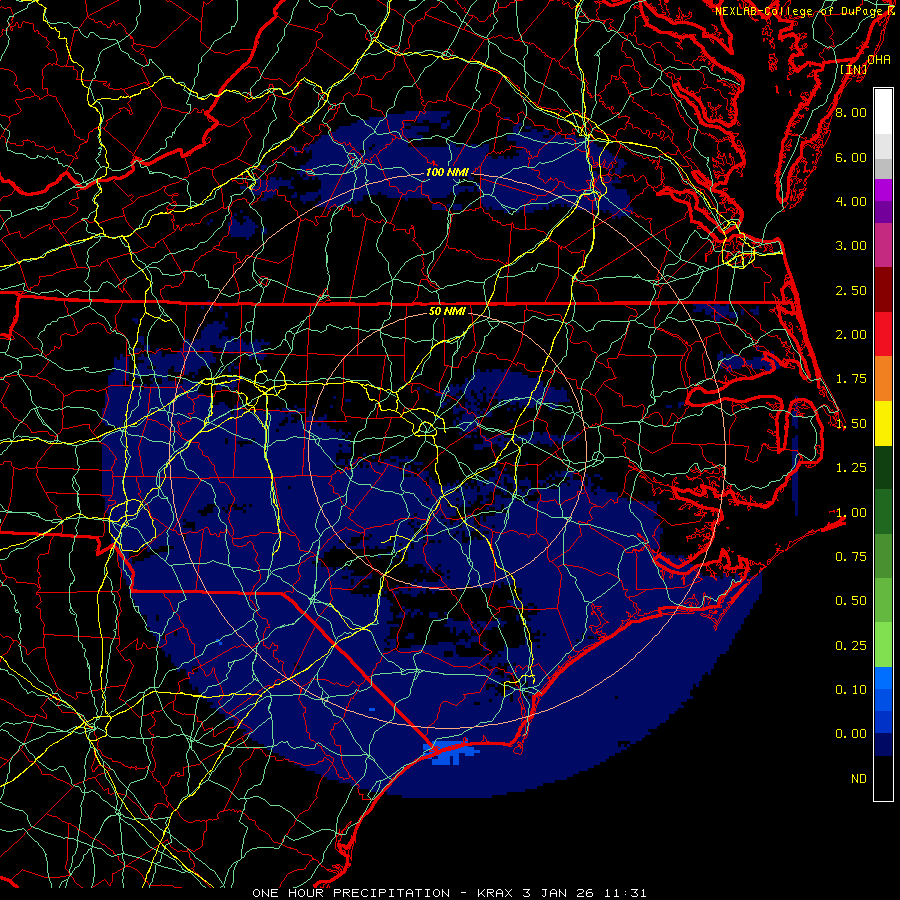Select the dark red legend swatch
Screen dimensions: 900x900
click(883, 290)
